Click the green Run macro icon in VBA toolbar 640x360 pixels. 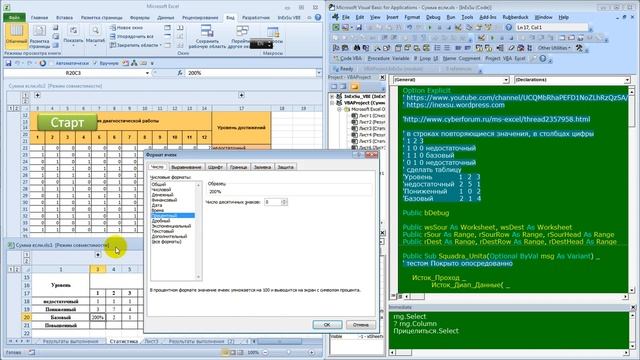[429, 27]
